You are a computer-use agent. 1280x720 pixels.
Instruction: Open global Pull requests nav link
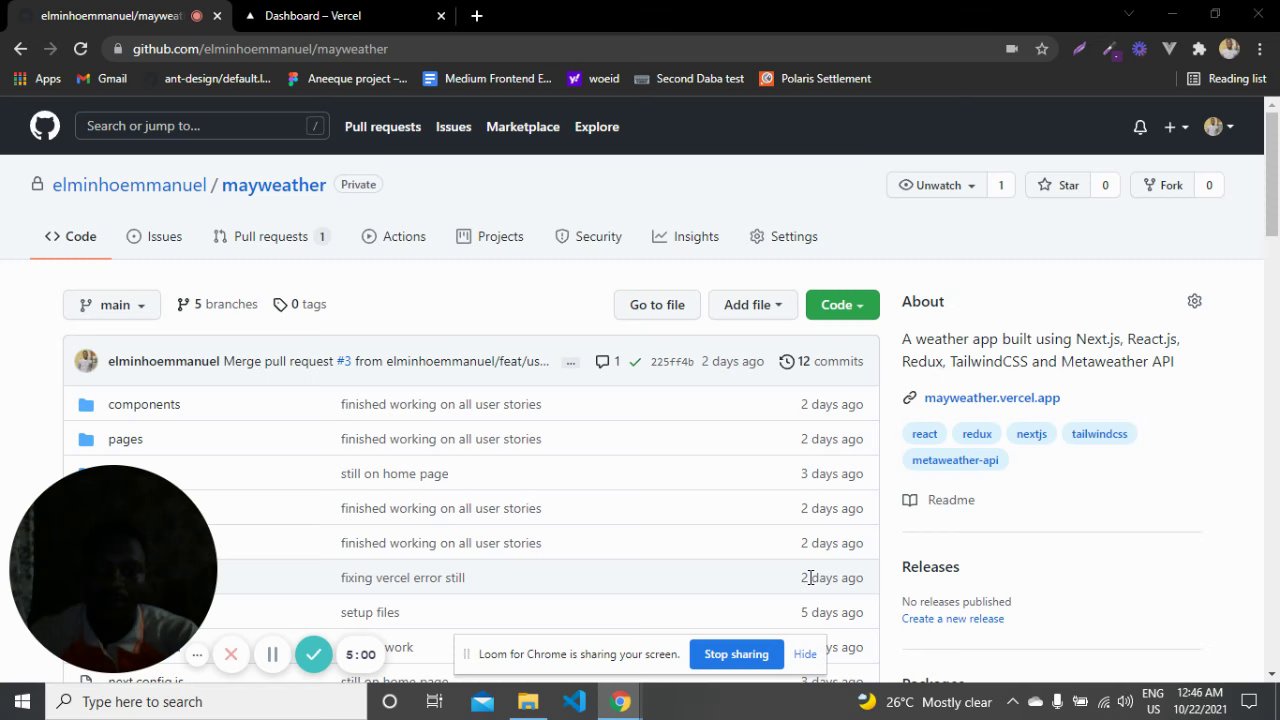[x=383, y=127]
